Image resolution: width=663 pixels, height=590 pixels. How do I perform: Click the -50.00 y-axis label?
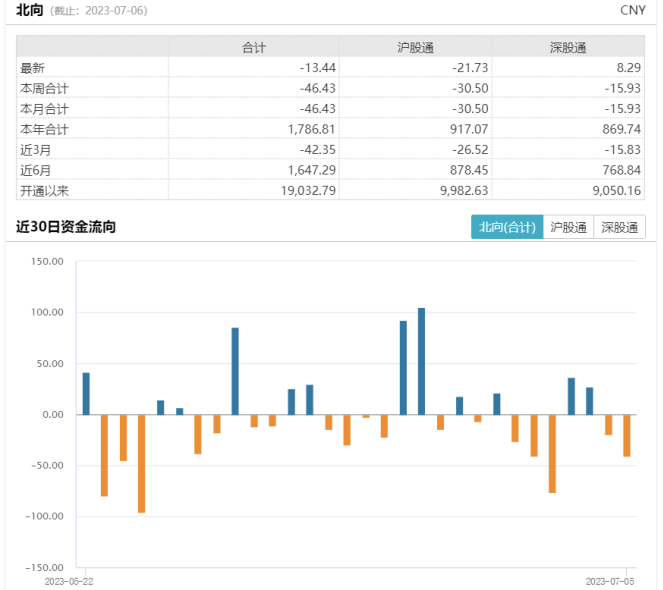(47, 466)
